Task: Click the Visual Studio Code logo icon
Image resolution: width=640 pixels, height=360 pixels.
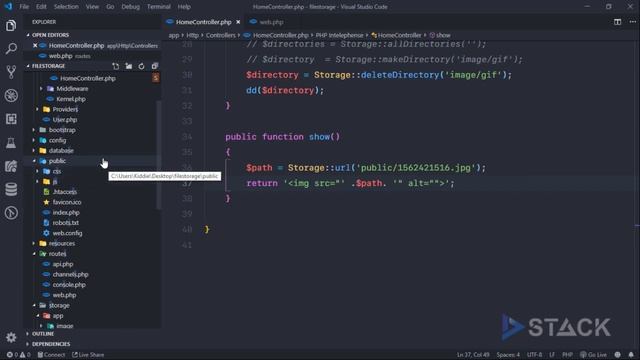Action: (8, 7)
